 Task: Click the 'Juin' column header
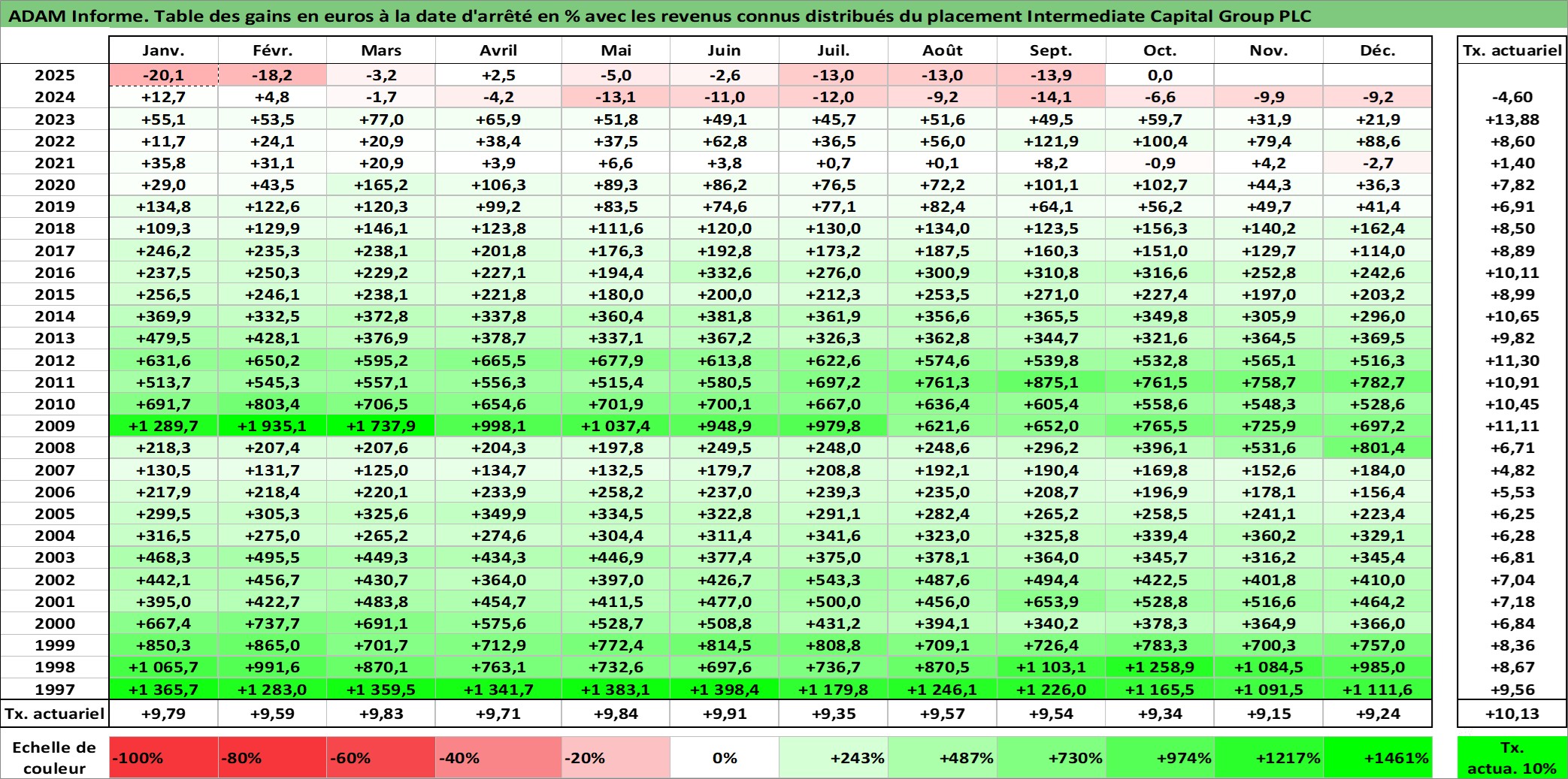pyautogui.click(x=725, y=50)
